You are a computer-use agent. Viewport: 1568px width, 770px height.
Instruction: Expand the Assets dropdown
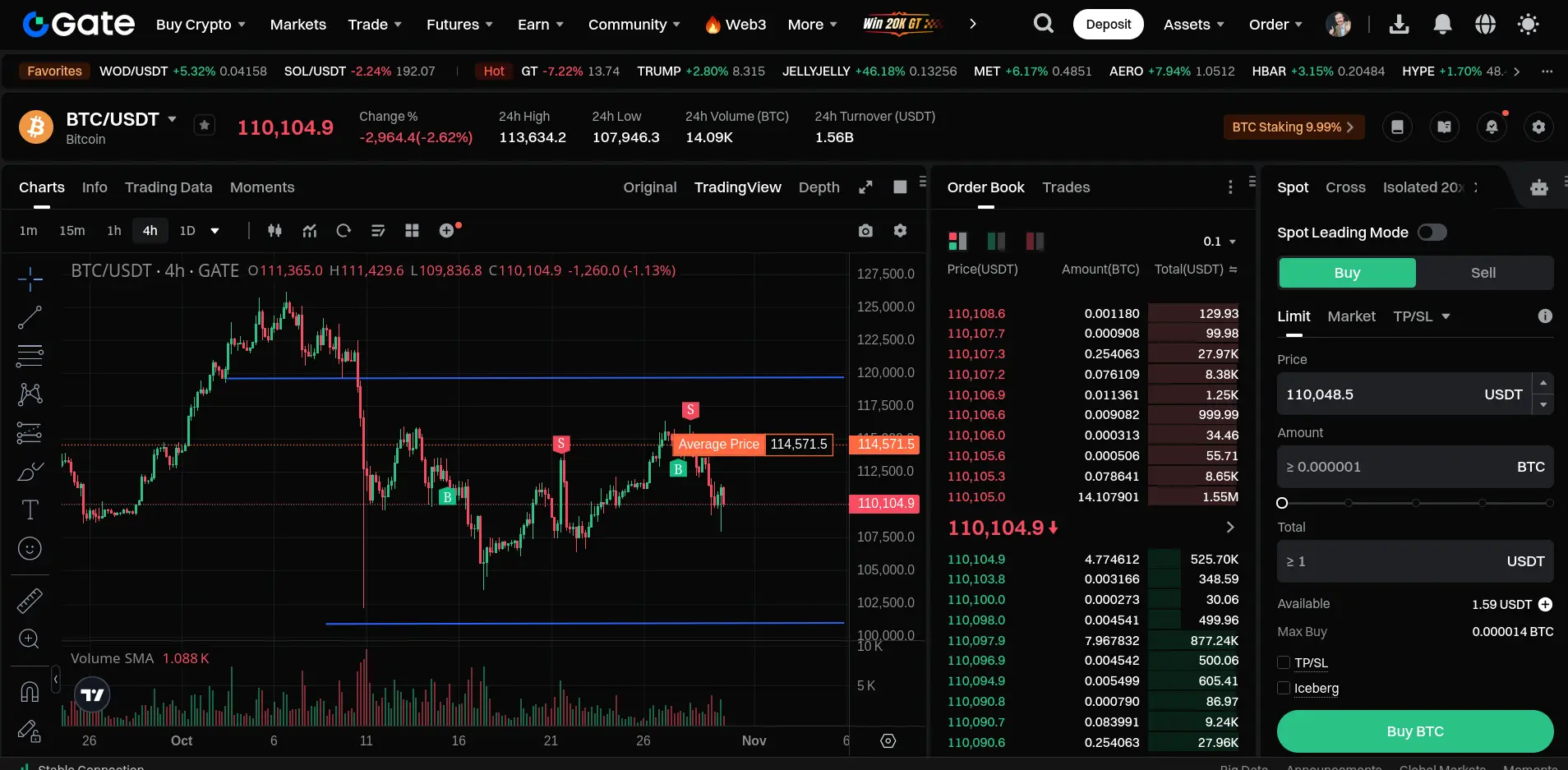[x=1194, y=25]
